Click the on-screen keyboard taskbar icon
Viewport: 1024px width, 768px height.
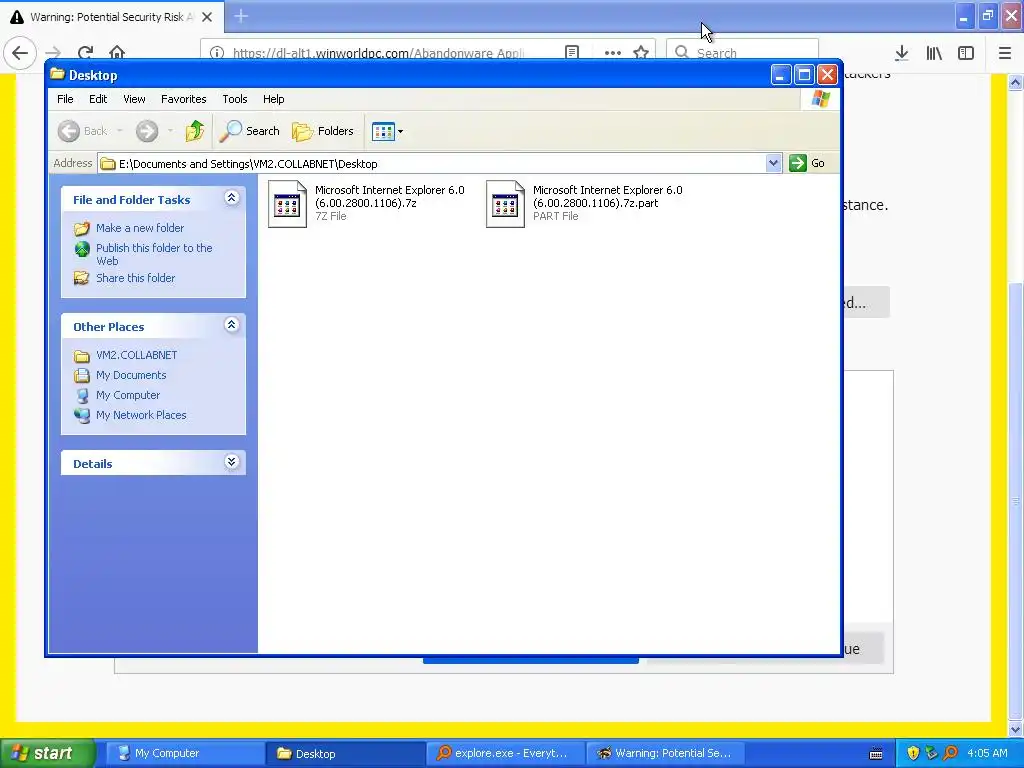click(x=876, y=754)
